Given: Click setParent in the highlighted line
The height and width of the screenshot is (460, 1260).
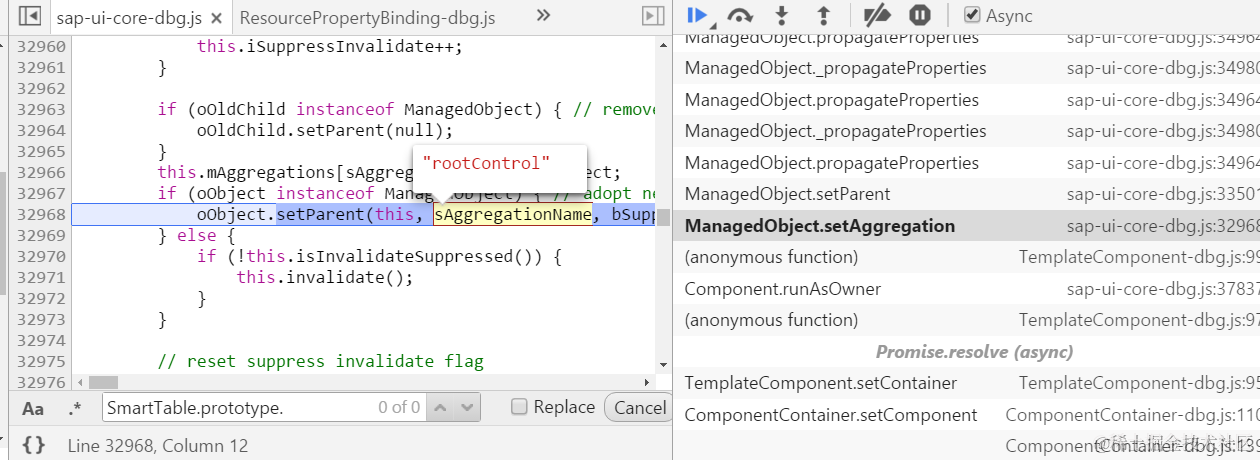Looking at the screenshot, I should [x=321, y=215].
